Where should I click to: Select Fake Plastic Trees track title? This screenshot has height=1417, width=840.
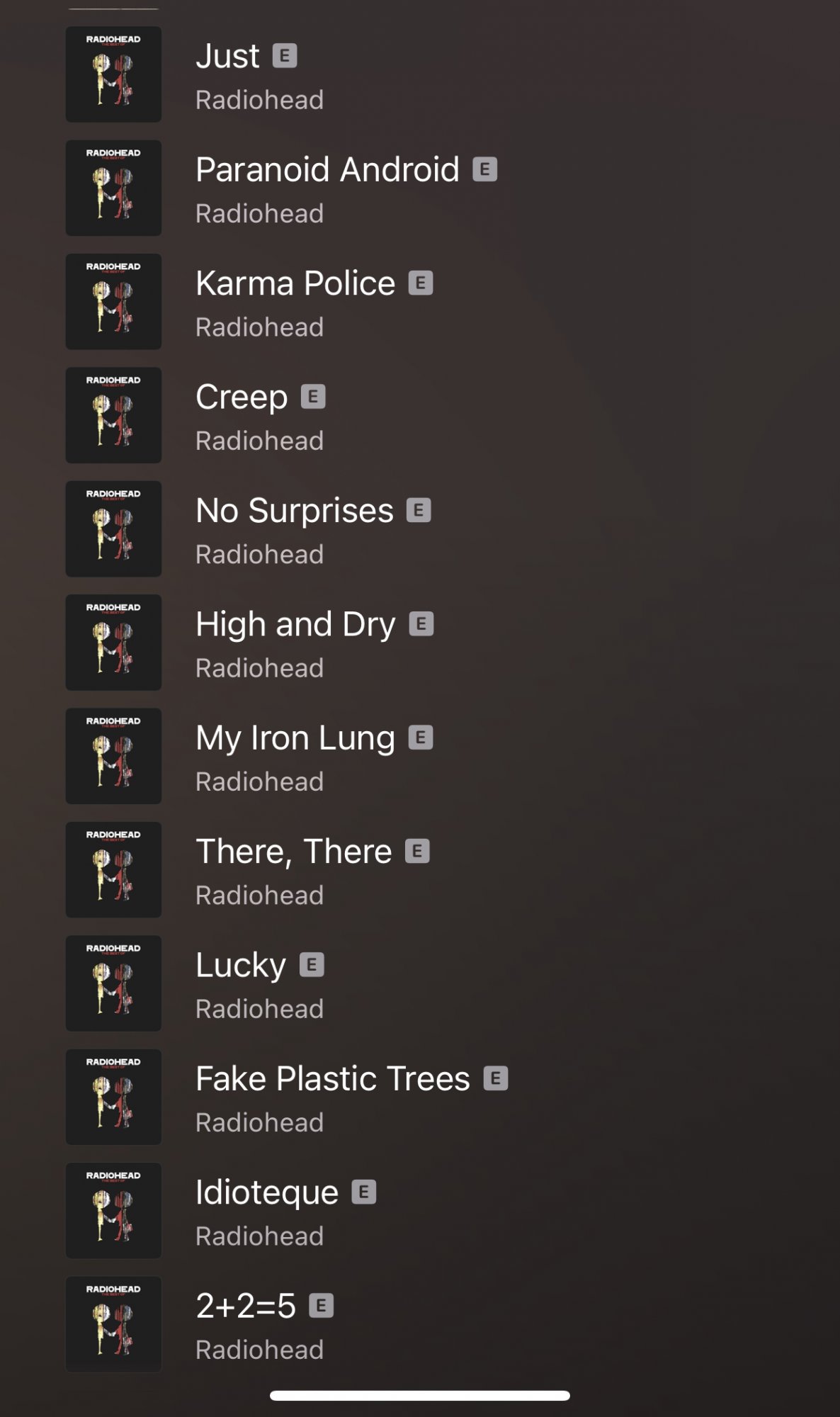coord(332,1079)
